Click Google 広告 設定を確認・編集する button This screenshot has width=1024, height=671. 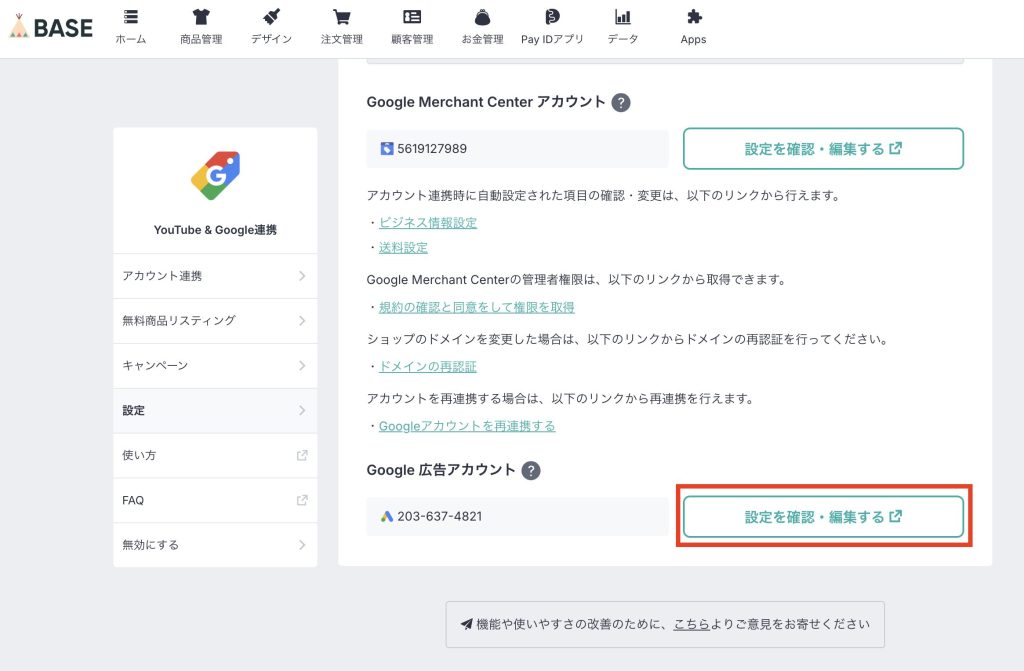pyautogui.click(x=824, y=517)
